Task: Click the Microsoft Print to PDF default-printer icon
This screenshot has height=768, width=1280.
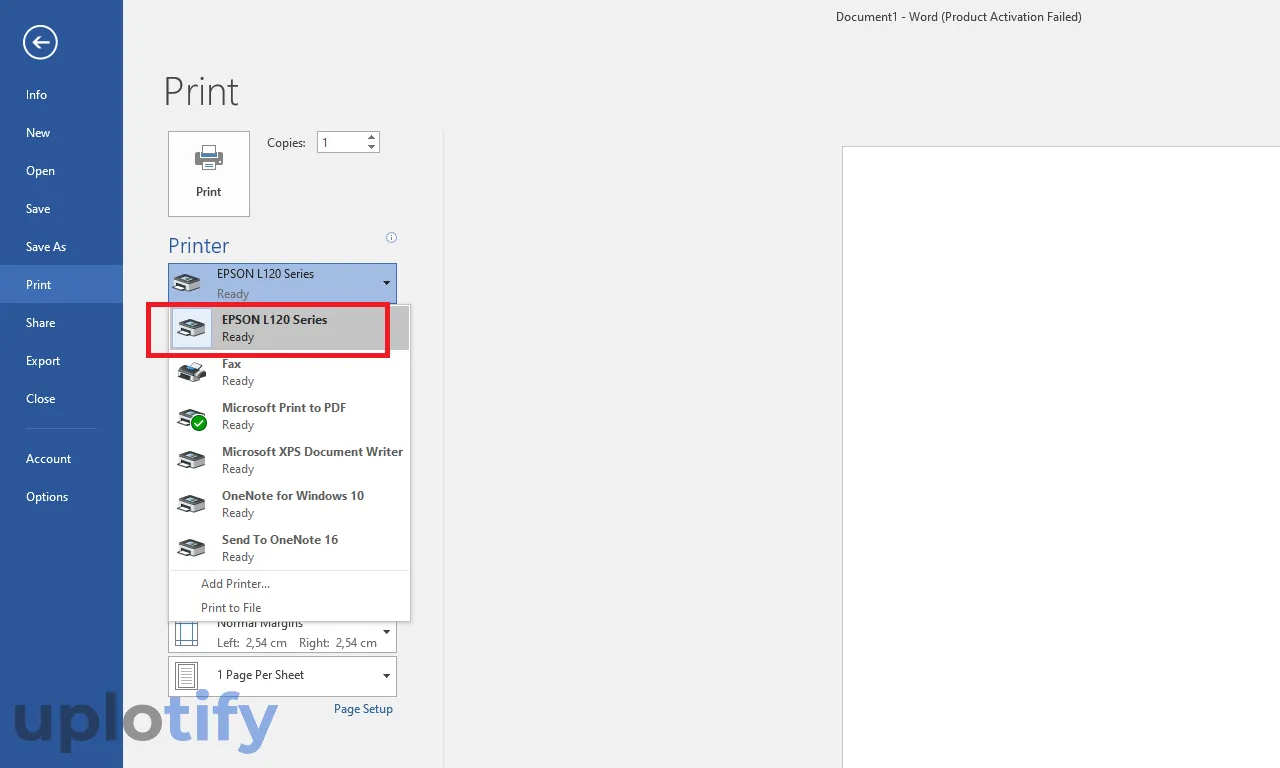Action: 191,418
